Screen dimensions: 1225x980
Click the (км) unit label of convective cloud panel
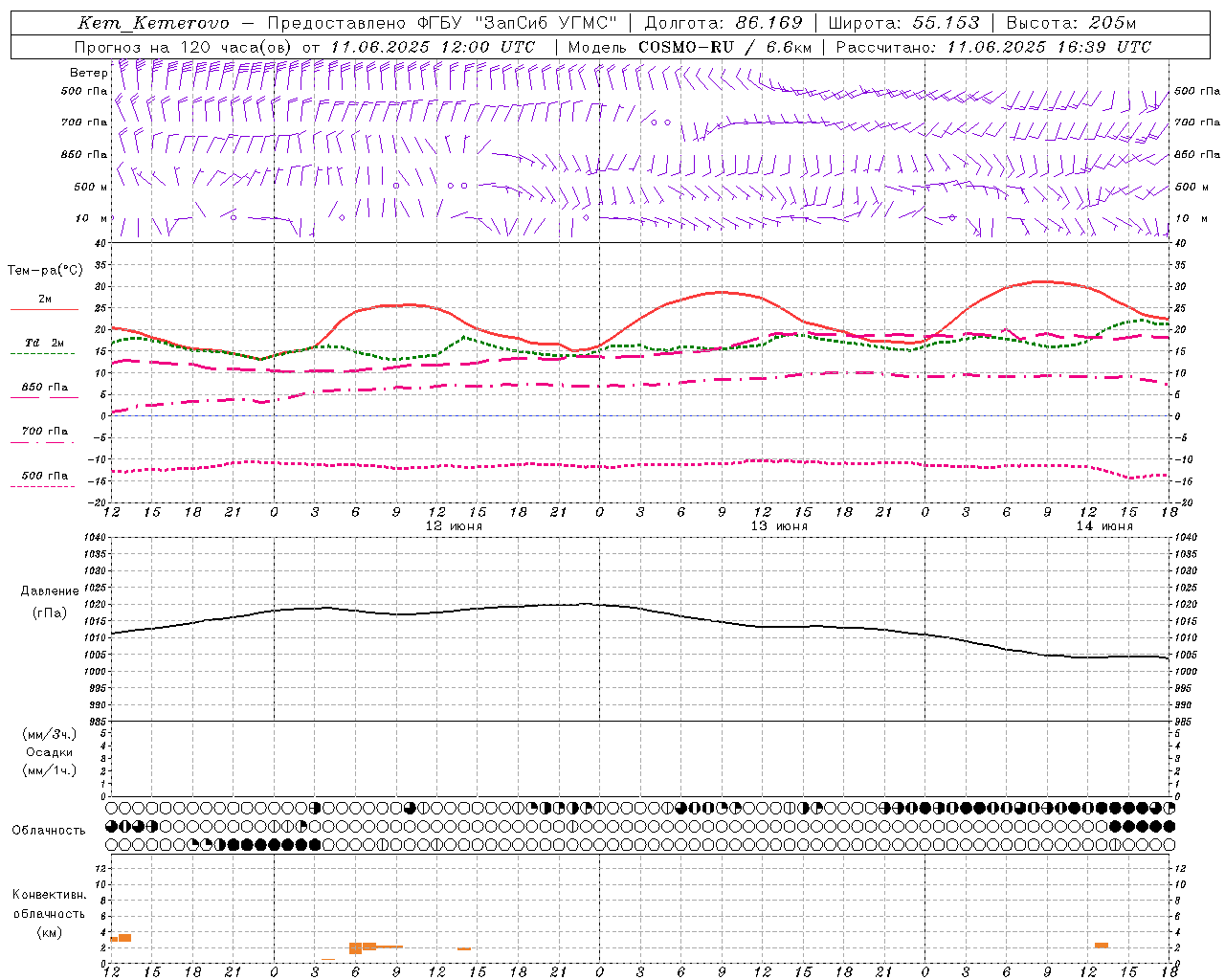coord(49,931)
